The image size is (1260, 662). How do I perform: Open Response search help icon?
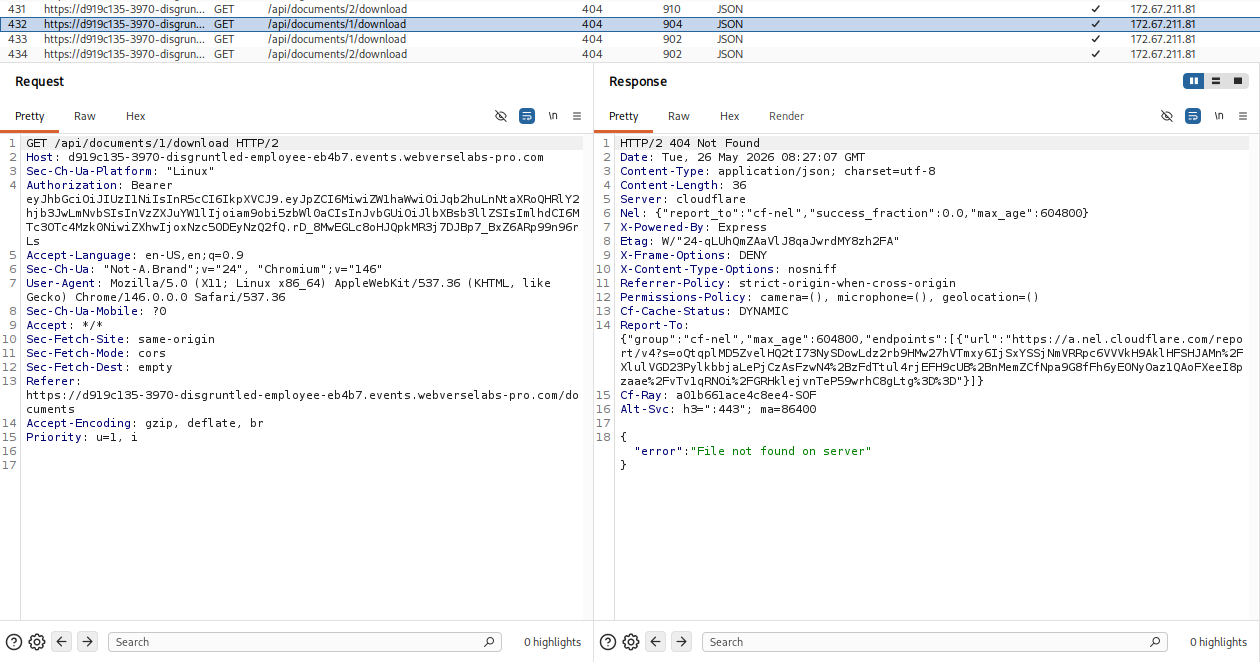click(608, 642)
